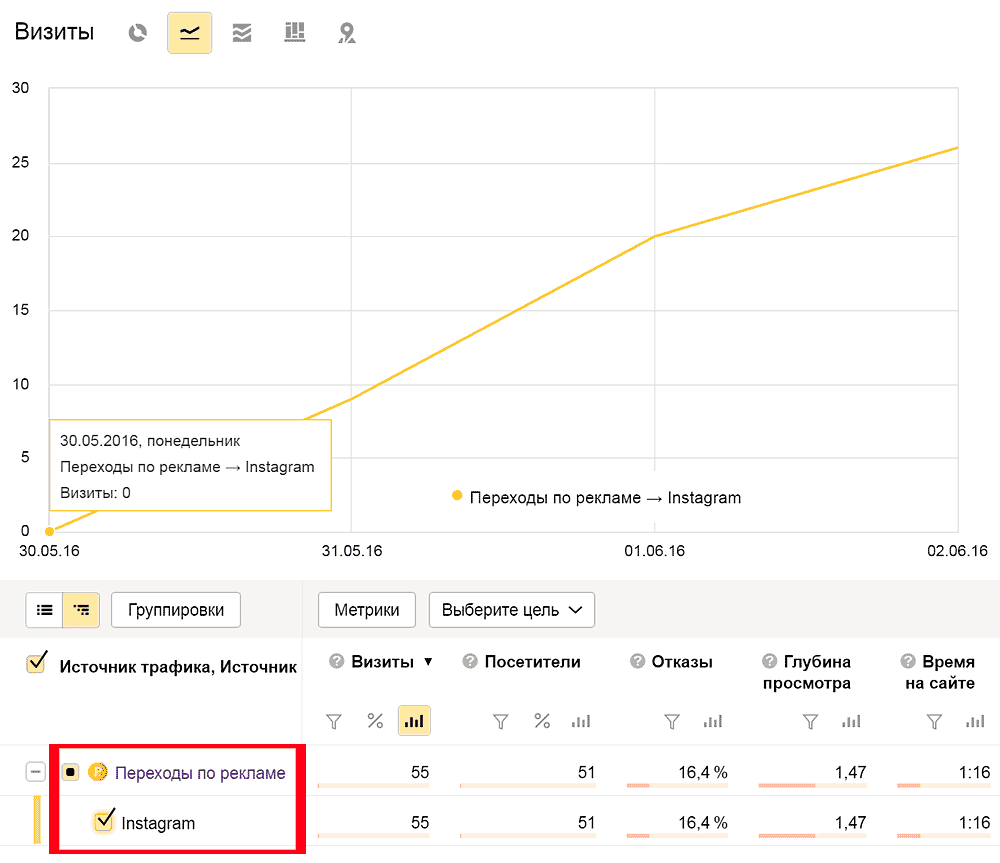This screenshot has width=1000, height=863.
Task: Show Посетители as percentage
Action: tap(542, 721)
